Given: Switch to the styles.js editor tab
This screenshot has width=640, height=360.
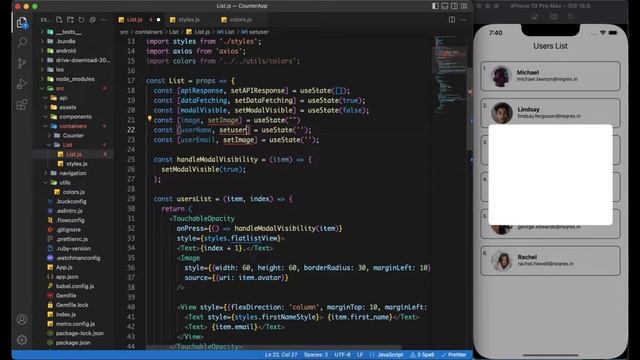Looking at the screenshot, I should (x=189, y=20).
